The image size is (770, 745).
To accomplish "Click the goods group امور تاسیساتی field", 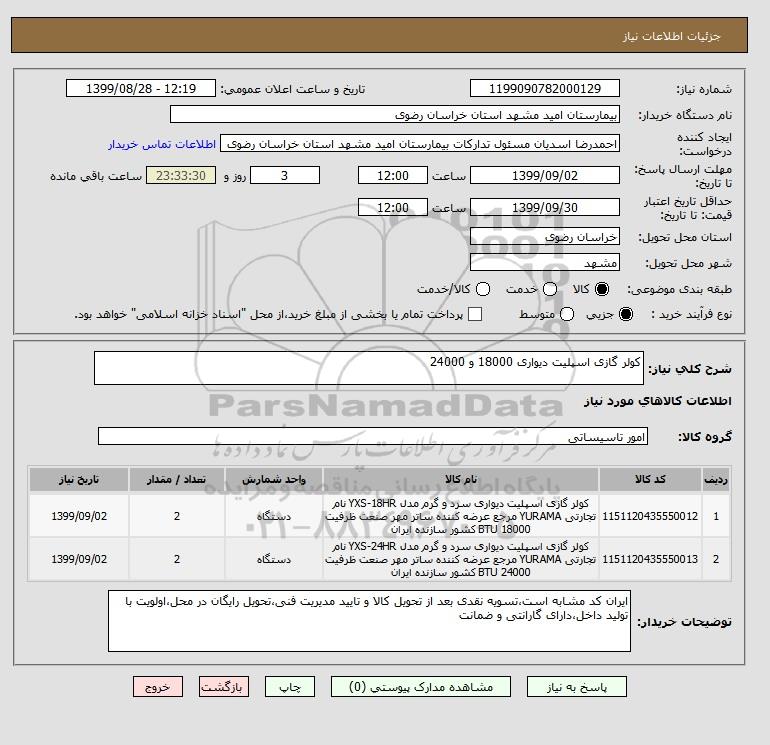I will [x=373, y=436].
